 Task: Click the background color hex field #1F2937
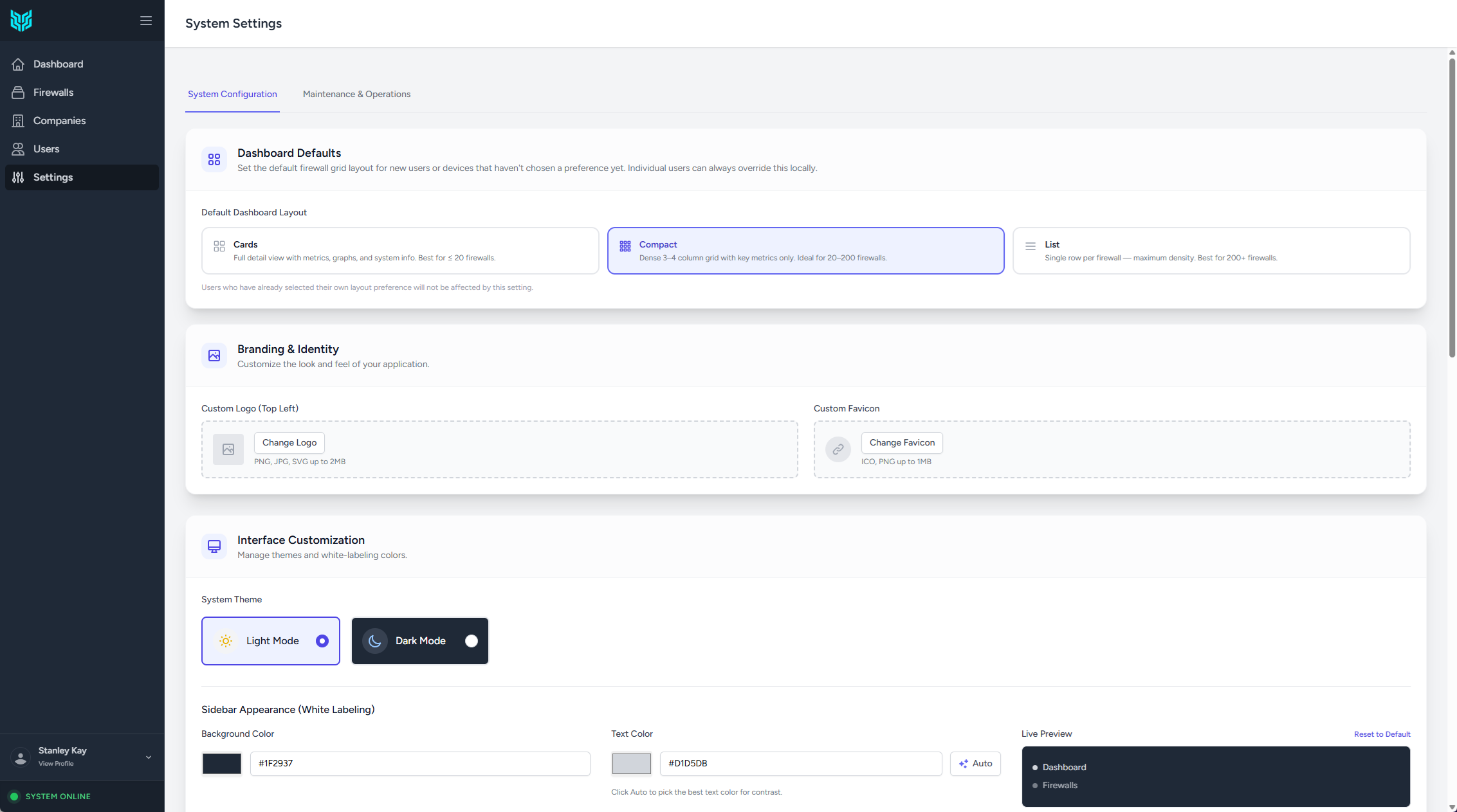click(420, 764)
